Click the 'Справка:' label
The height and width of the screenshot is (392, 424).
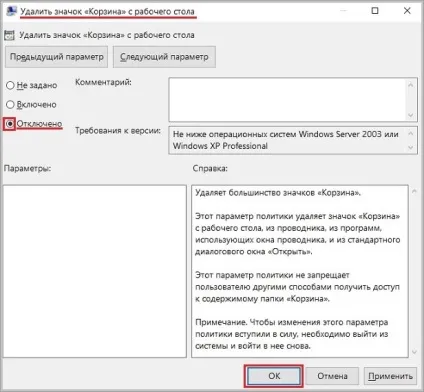pyautogui.click(x=210, y=168)
